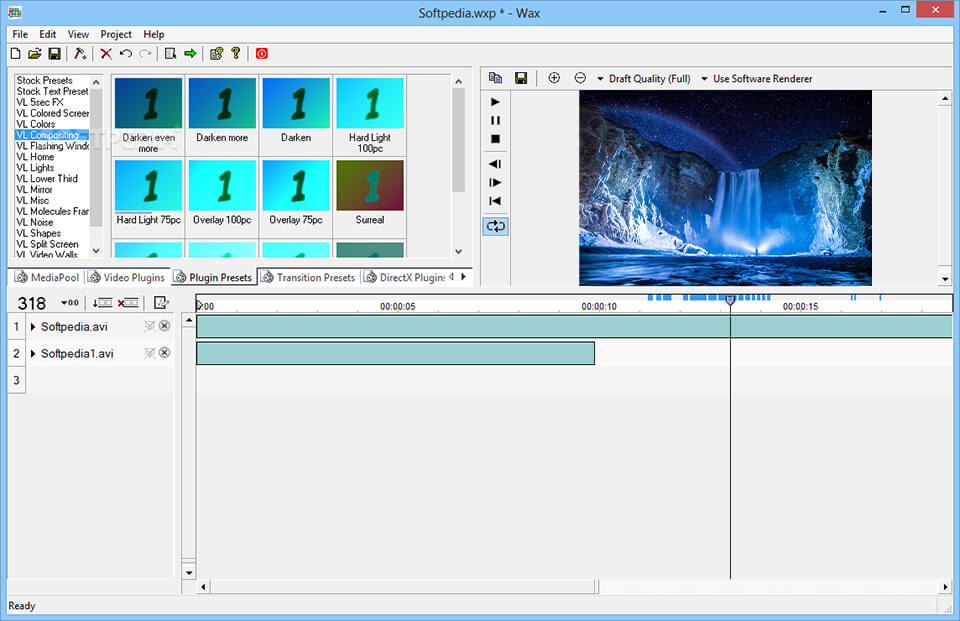Viewport: 960px width, 621px height.
Task: Click the red X delete icon in toolbar
Action: pos(106,54)
